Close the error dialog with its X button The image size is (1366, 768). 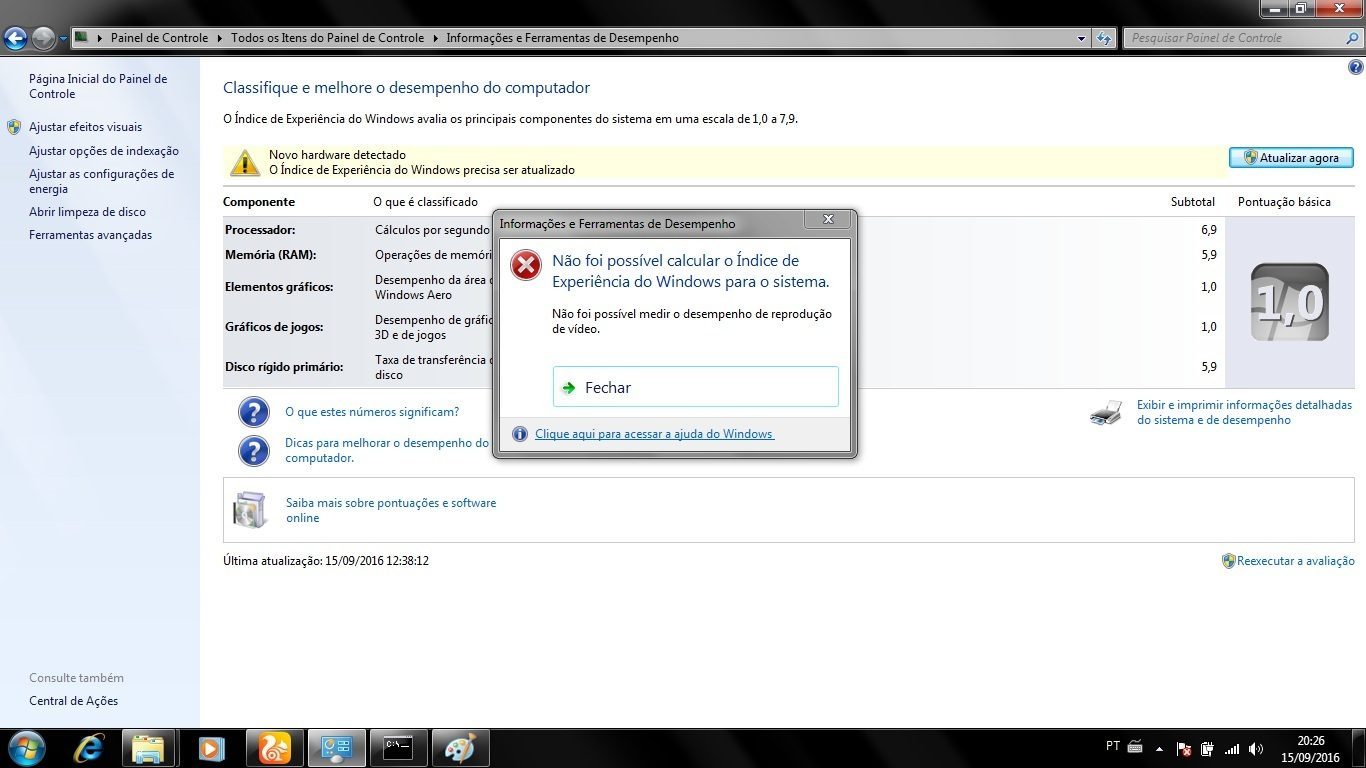click(828, 219)
